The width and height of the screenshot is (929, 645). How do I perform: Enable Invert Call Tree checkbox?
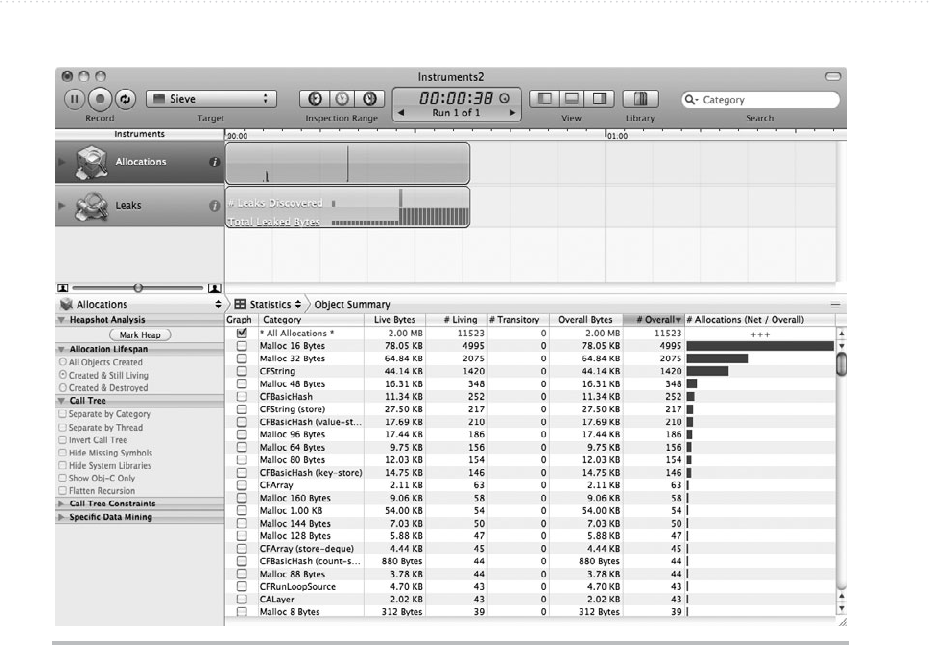[62, 440]
